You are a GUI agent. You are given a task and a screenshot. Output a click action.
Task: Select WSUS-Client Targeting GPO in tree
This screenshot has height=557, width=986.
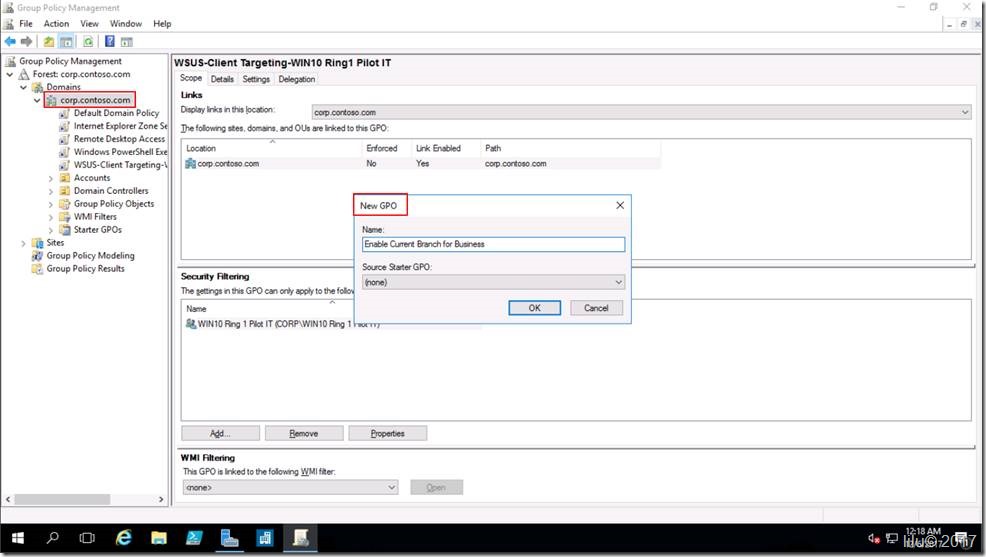pyautogui.click(x=120, y=165)
